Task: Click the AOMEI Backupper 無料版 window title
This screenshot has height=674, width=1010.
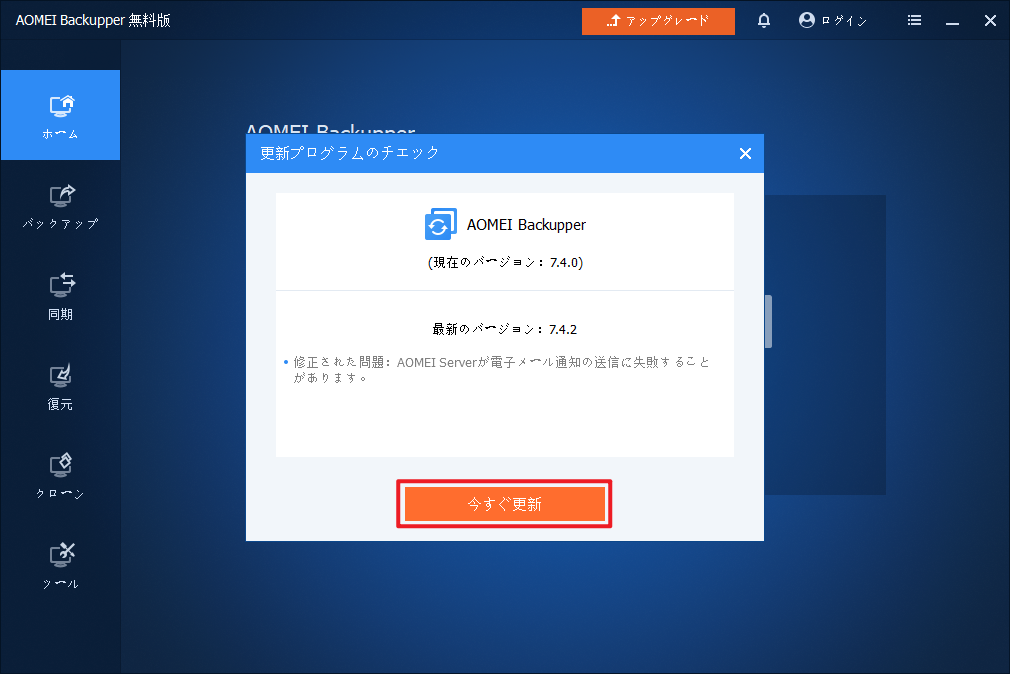Action: 93,21
